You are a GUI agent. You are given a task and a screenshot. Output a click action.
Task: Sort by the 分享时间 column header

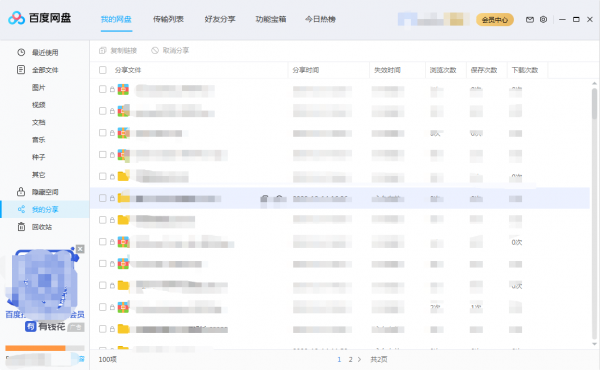point(306,70)
